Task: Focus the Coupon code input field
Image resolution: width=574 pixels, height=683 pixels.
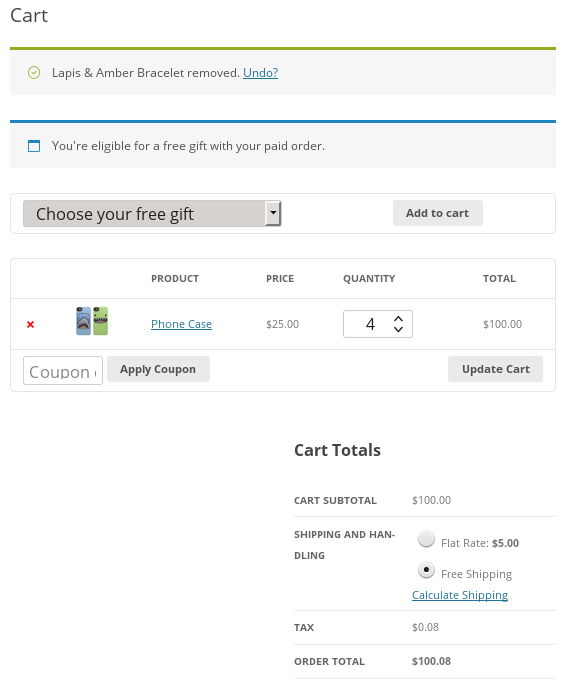Action: pos(63,371)
